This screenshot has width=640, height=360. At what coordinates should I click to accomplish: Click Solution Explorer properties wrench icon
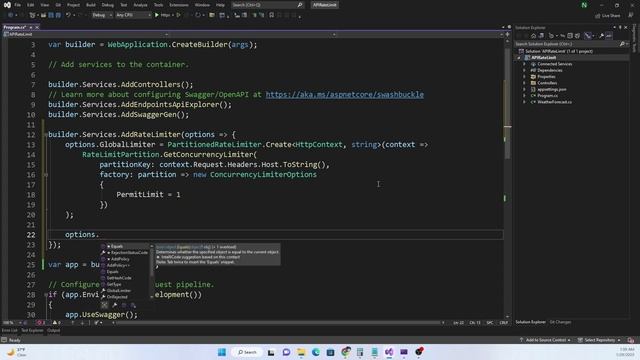[x=601, y=36]
